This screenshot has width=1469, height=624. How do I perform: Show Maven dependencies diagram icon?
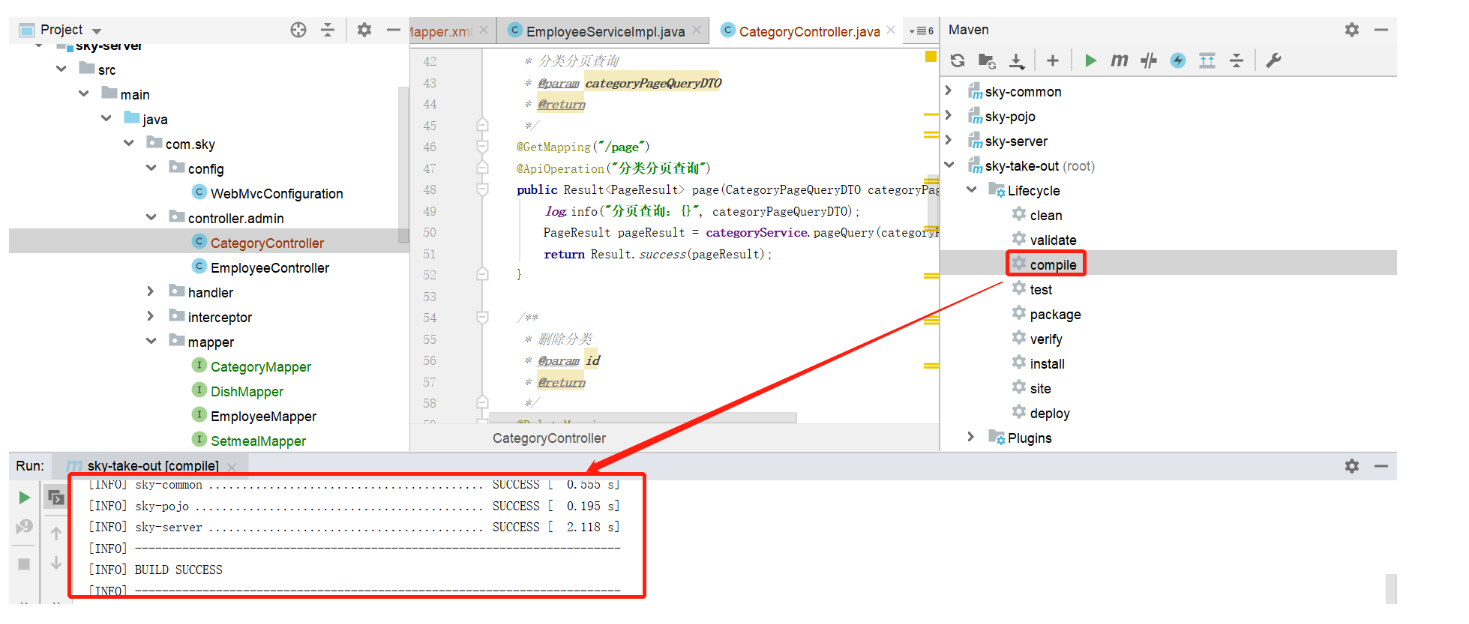coord(1207,61)
